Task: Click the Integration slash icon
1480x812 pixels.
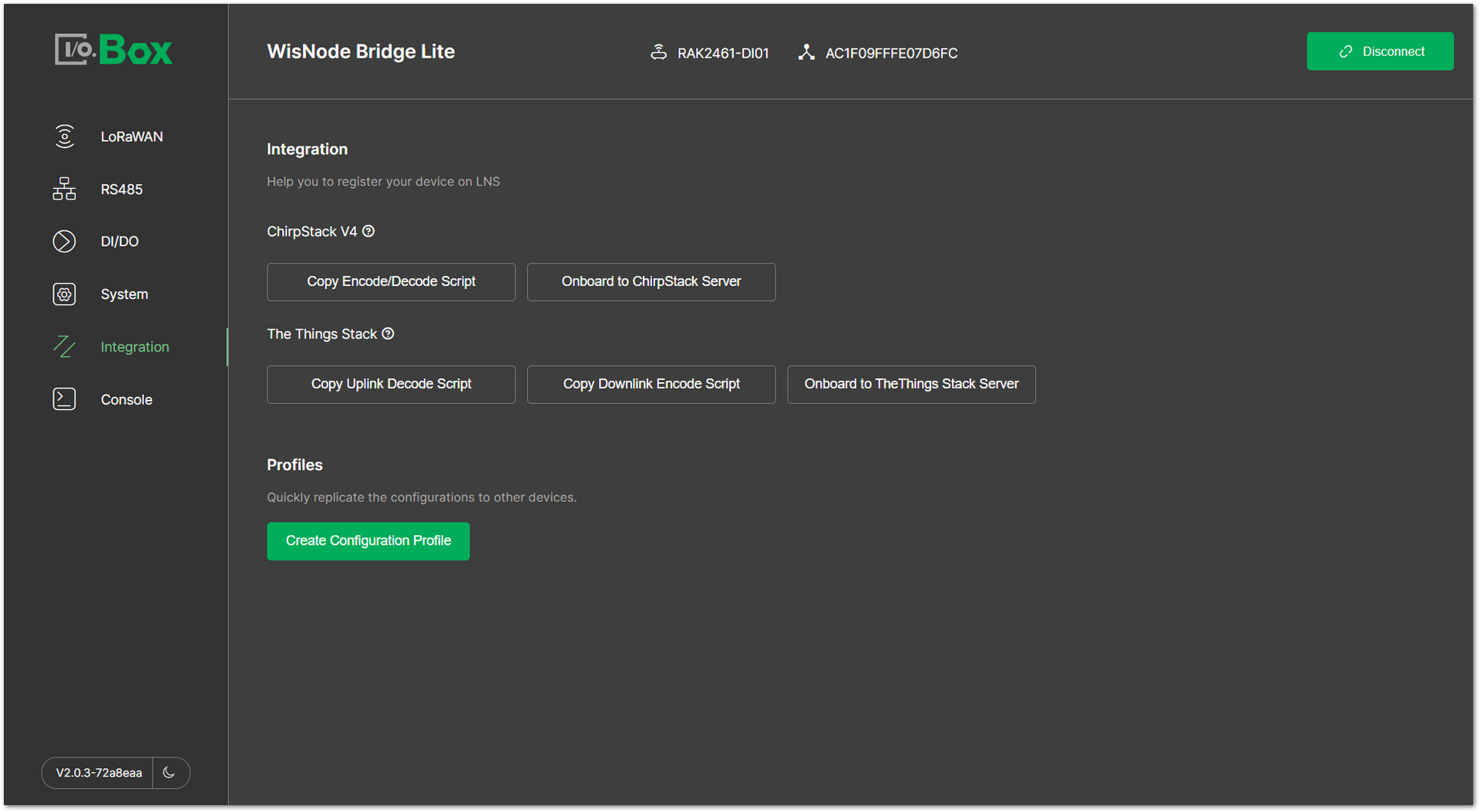Action: (64, 347)
